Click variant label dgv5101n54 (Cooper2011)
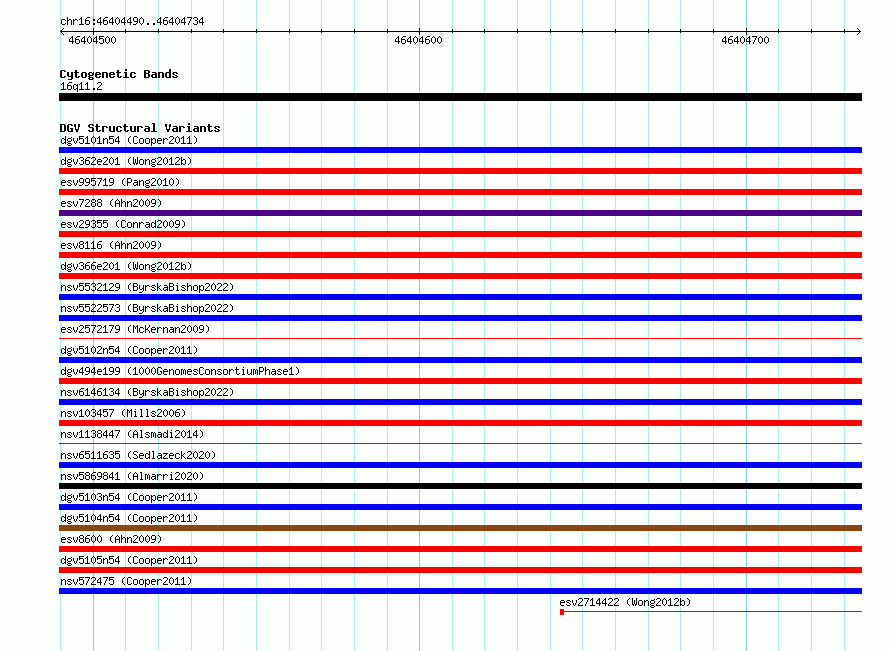Screen dimensions: 890x651 (x=129, y=140)
